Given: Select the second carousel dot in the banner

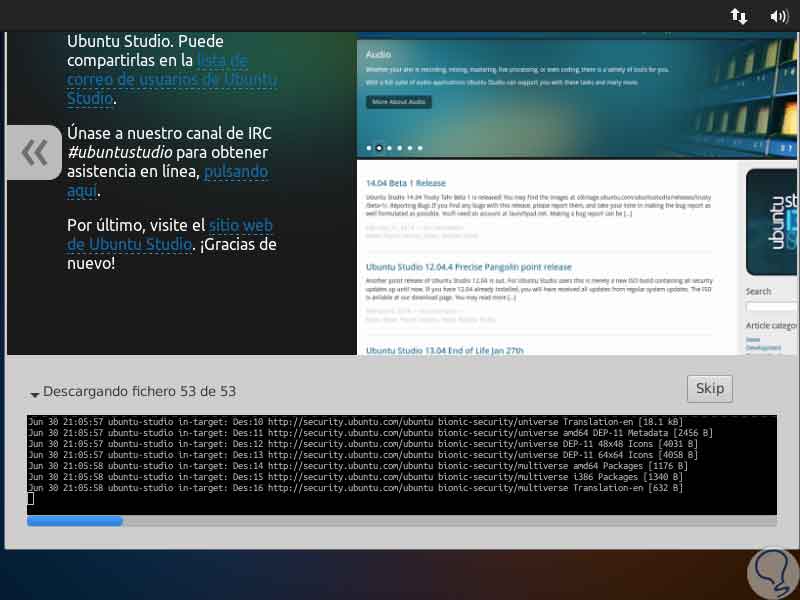Looking at the screenshot, I should [379, 148].
